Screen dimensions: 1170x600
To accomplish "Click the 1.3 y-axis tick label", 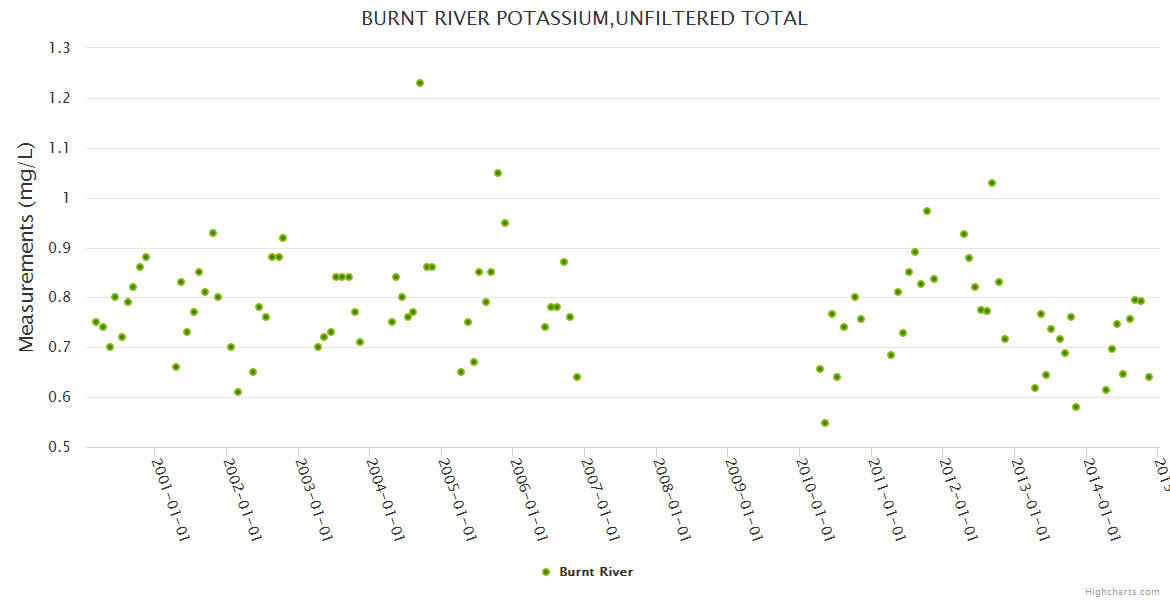I will click(59, 48).
